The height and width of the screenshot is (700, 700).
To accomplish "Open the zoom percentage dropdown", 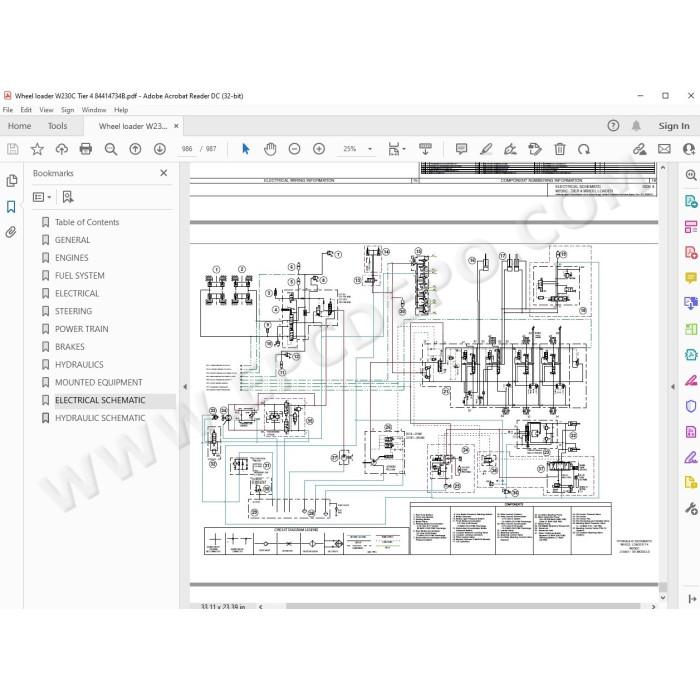I will (x=358, y=149).
